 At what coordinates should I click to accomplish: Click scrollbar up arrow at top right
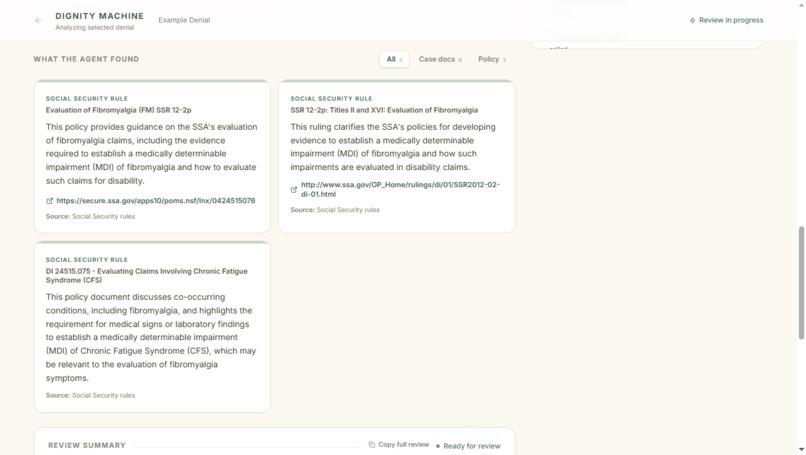click(801, 4)
